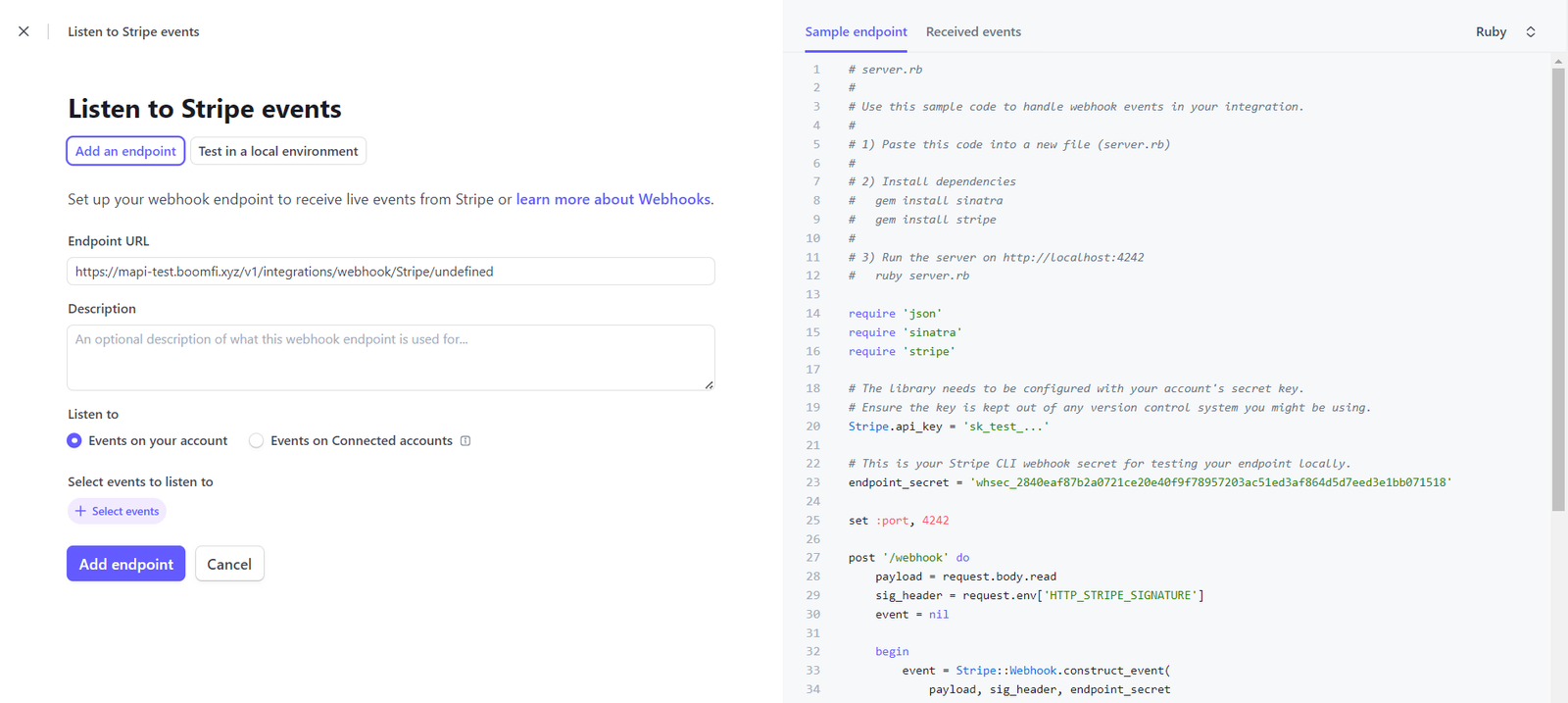Click the Stripe::Webhook.construct_event line
1568x703 pixels.
[x=1037, y=671]
